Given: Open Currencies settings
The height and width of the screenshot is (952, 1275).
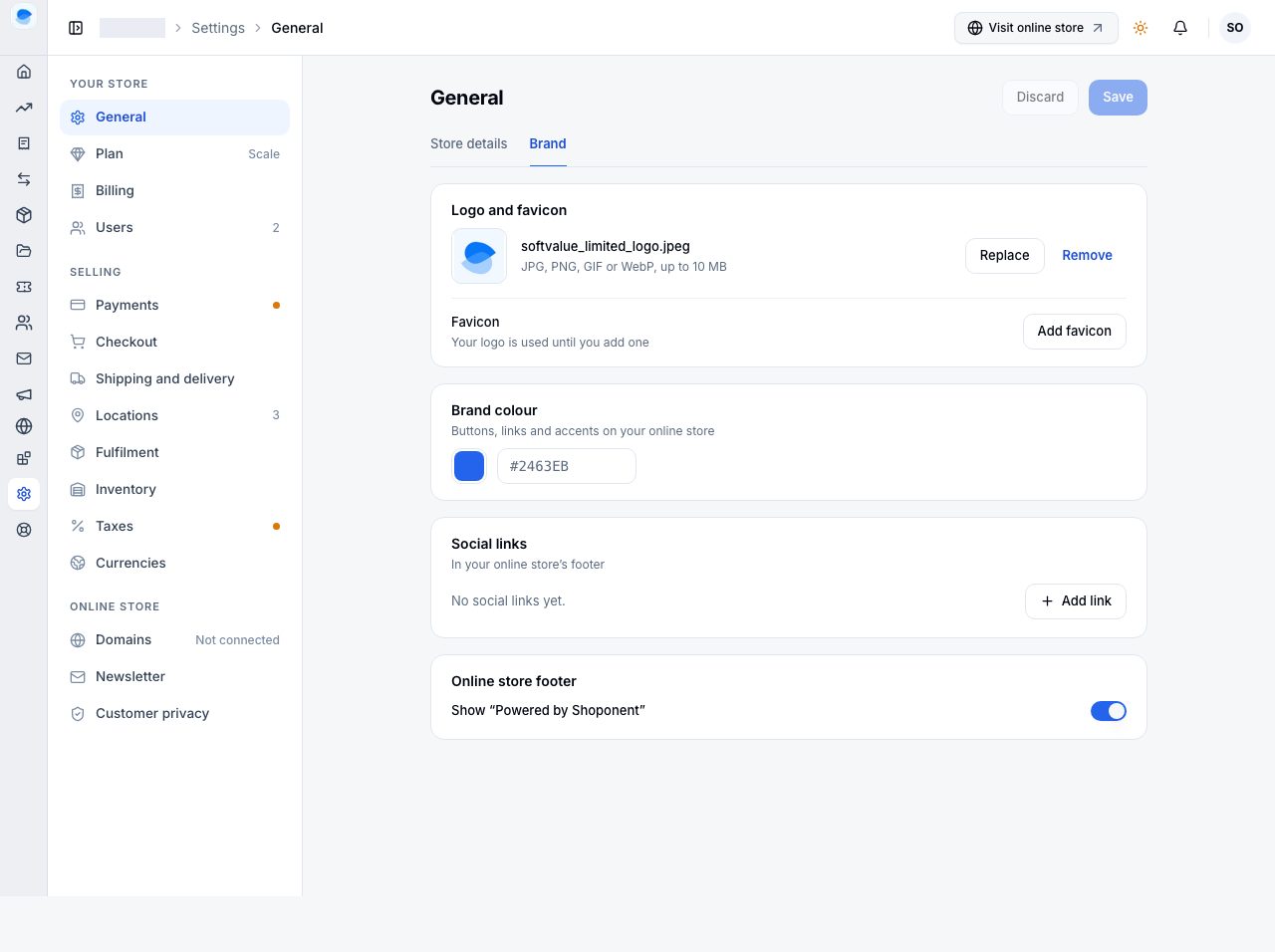Looking at the screenshot, I should pyautogui.click(x=174, y=563).
